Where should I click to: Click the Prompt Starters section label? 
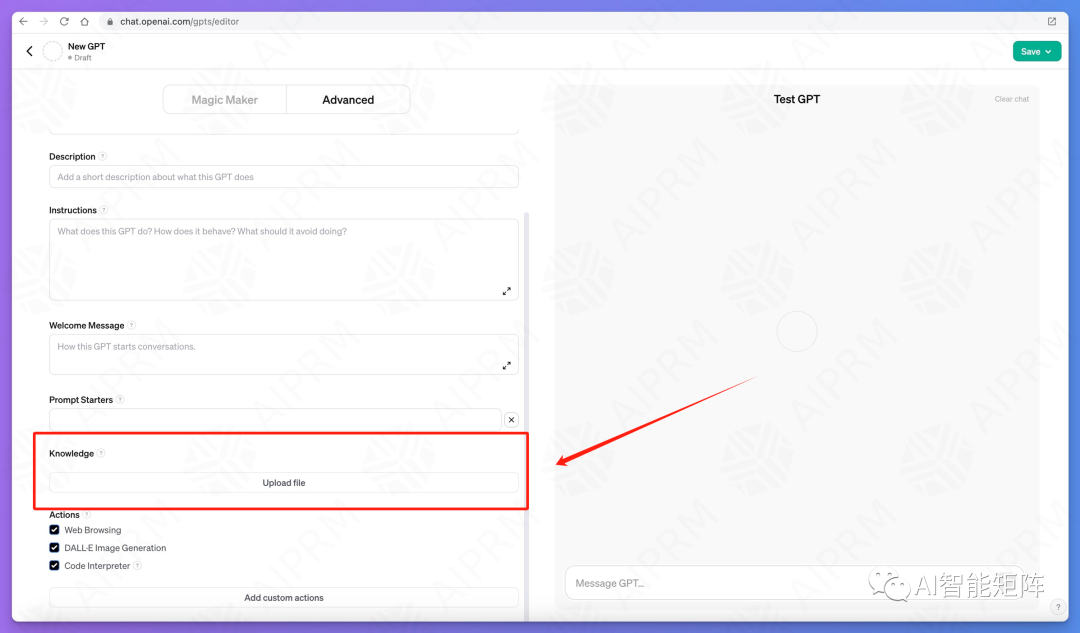click(81, 399)
